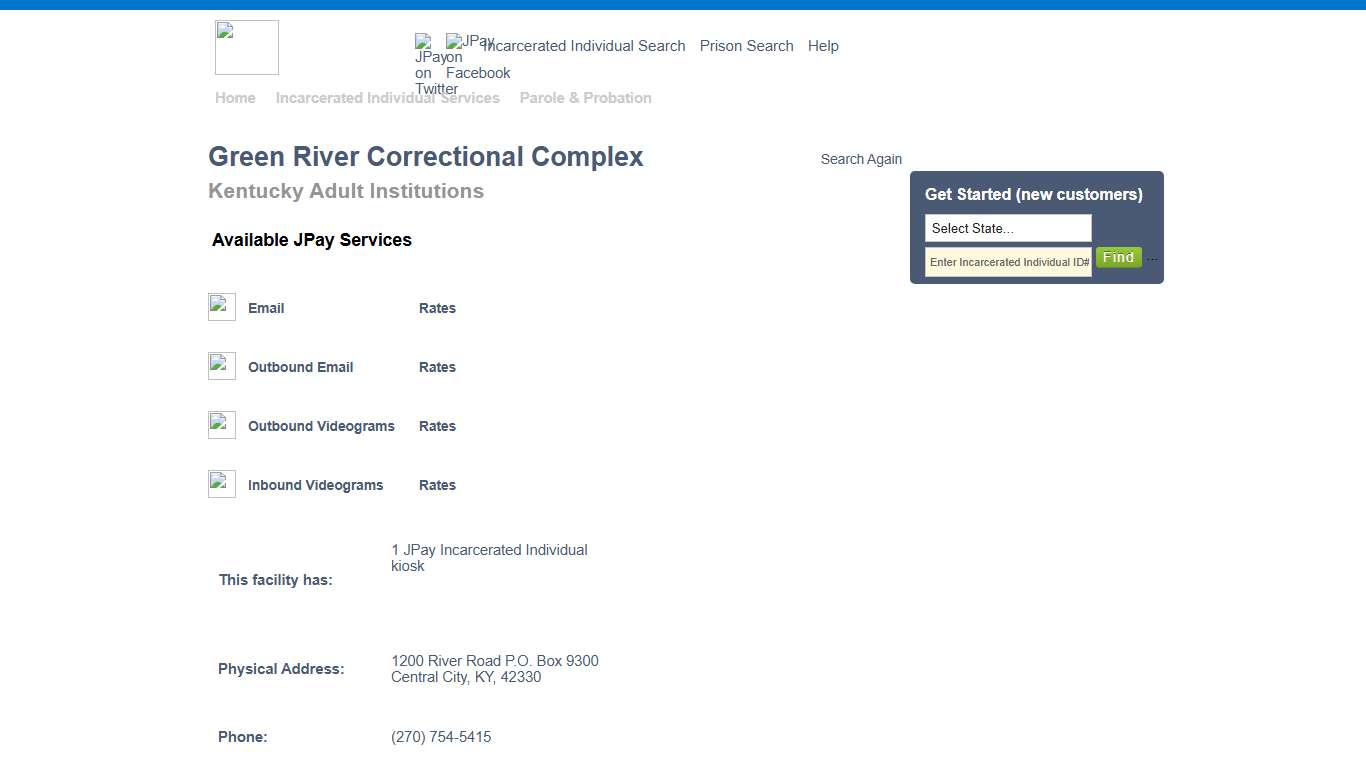Go to the Home menu

tap(235, 97)
